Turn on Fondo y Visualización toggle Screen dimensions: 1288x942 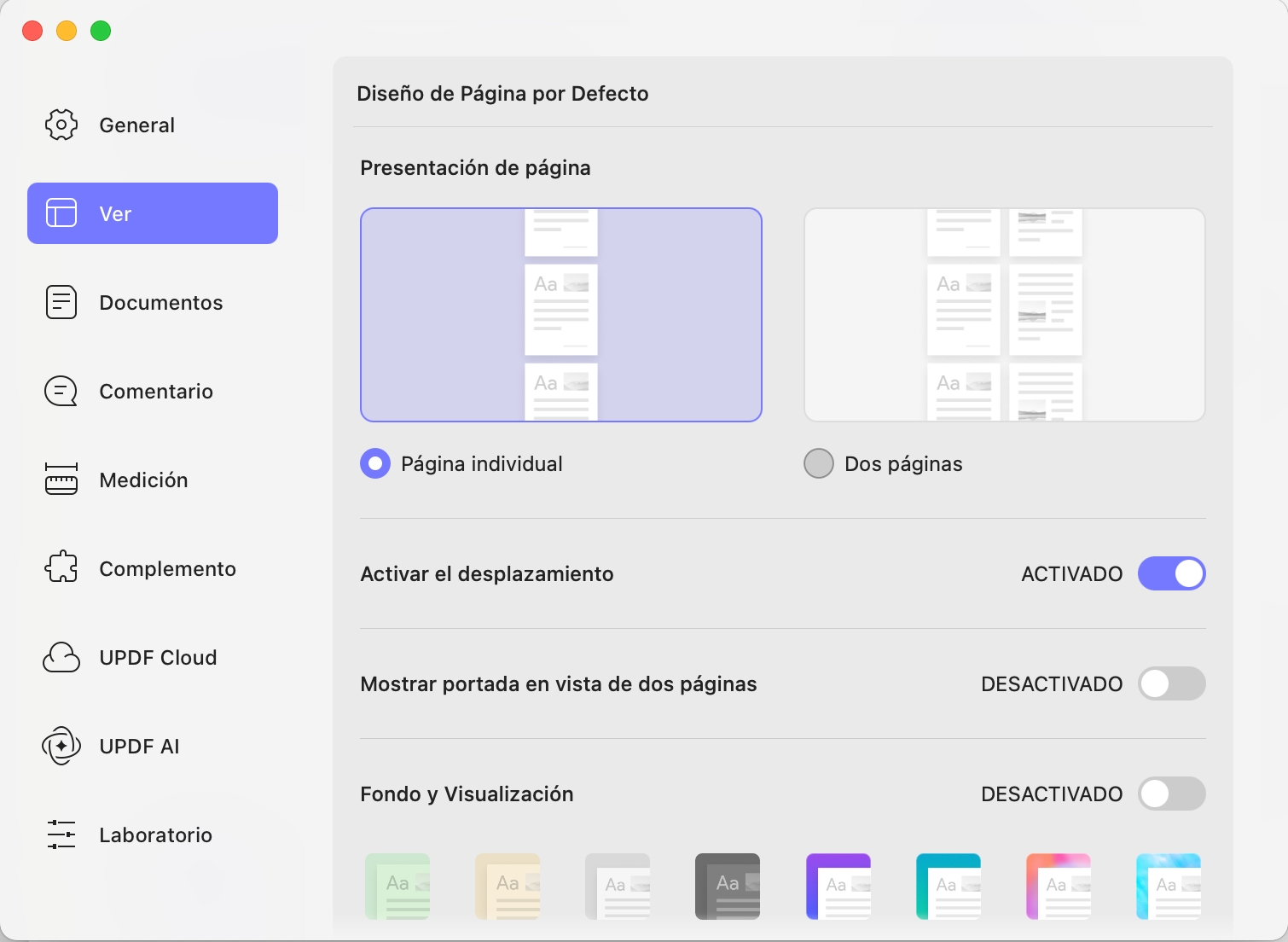point(1172,794)
